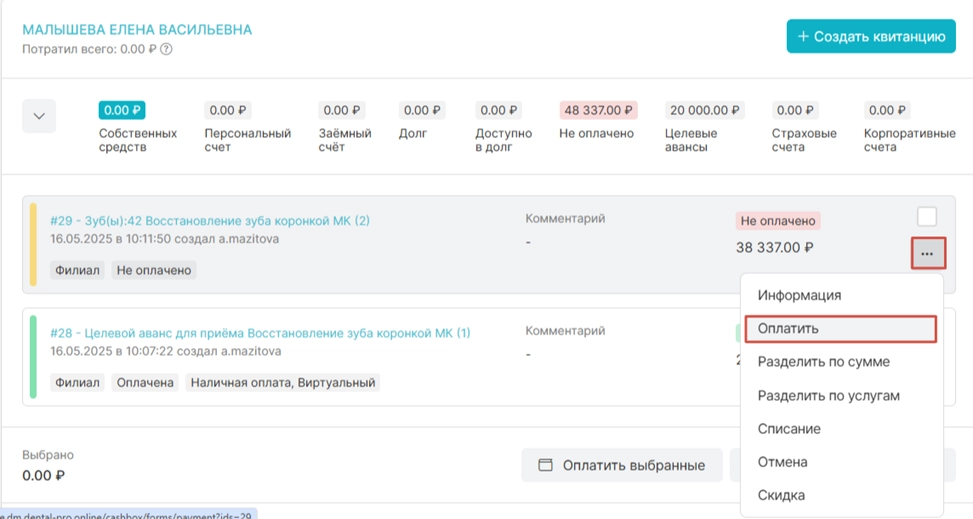The image size is (973, 519).
Task: Click the 48 337.00 ₽ Не оплачено badge
Action: pyautogui.click(x=598, y=110)
